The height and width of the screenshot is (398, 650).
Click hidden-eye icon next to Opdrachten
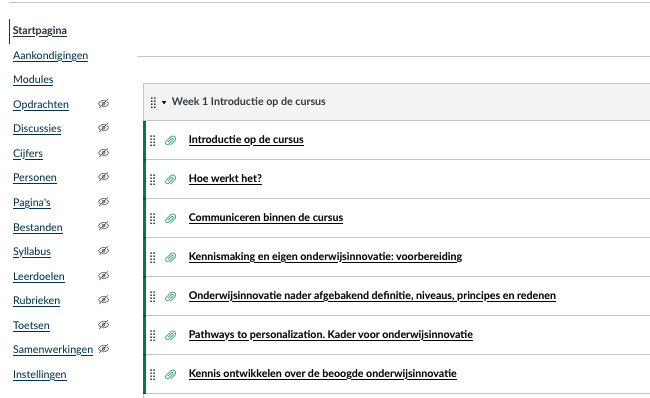click(x=103, y=104)
